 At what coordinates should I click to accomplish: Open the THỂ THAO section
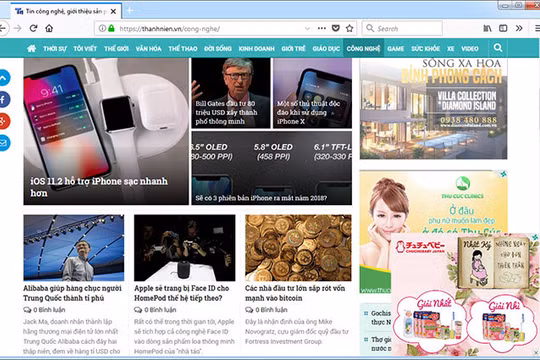183,49
